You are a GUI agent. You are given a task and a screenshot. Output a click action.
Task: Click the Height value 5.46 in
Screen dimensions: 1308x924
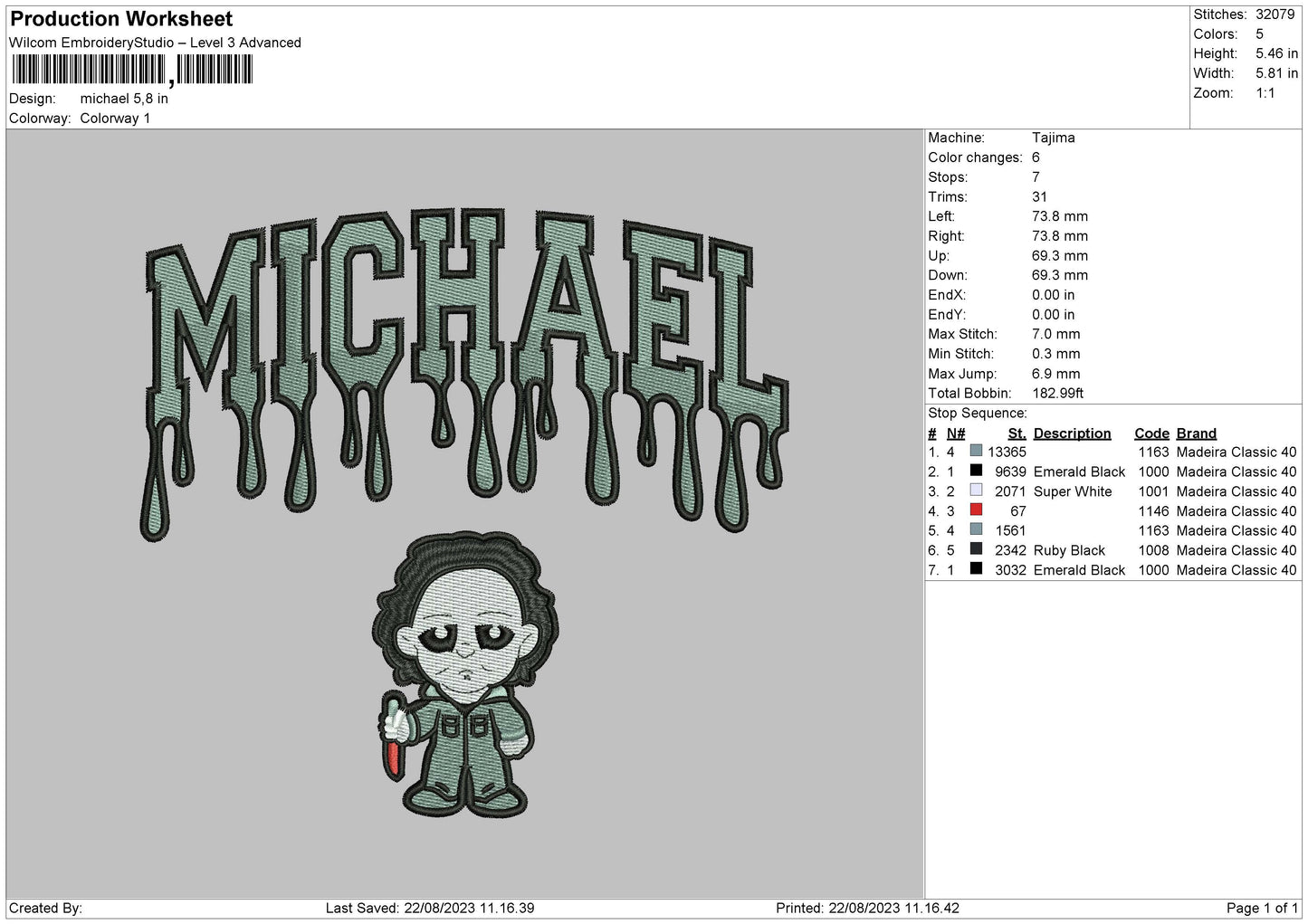pyautogui.click(x=1277, y=54)
